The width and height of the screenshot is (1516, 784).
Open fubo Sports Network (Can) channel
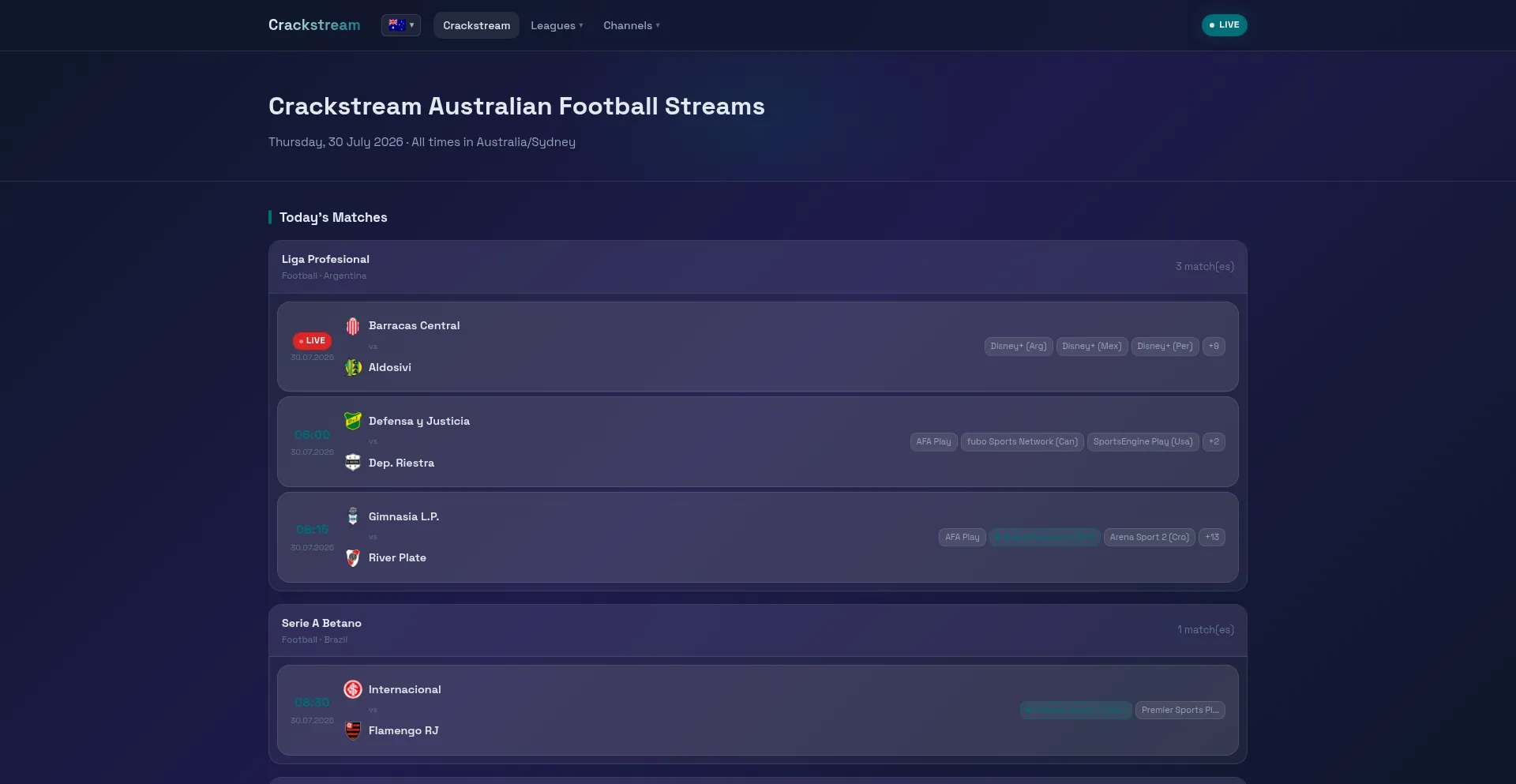point(1023,442)
